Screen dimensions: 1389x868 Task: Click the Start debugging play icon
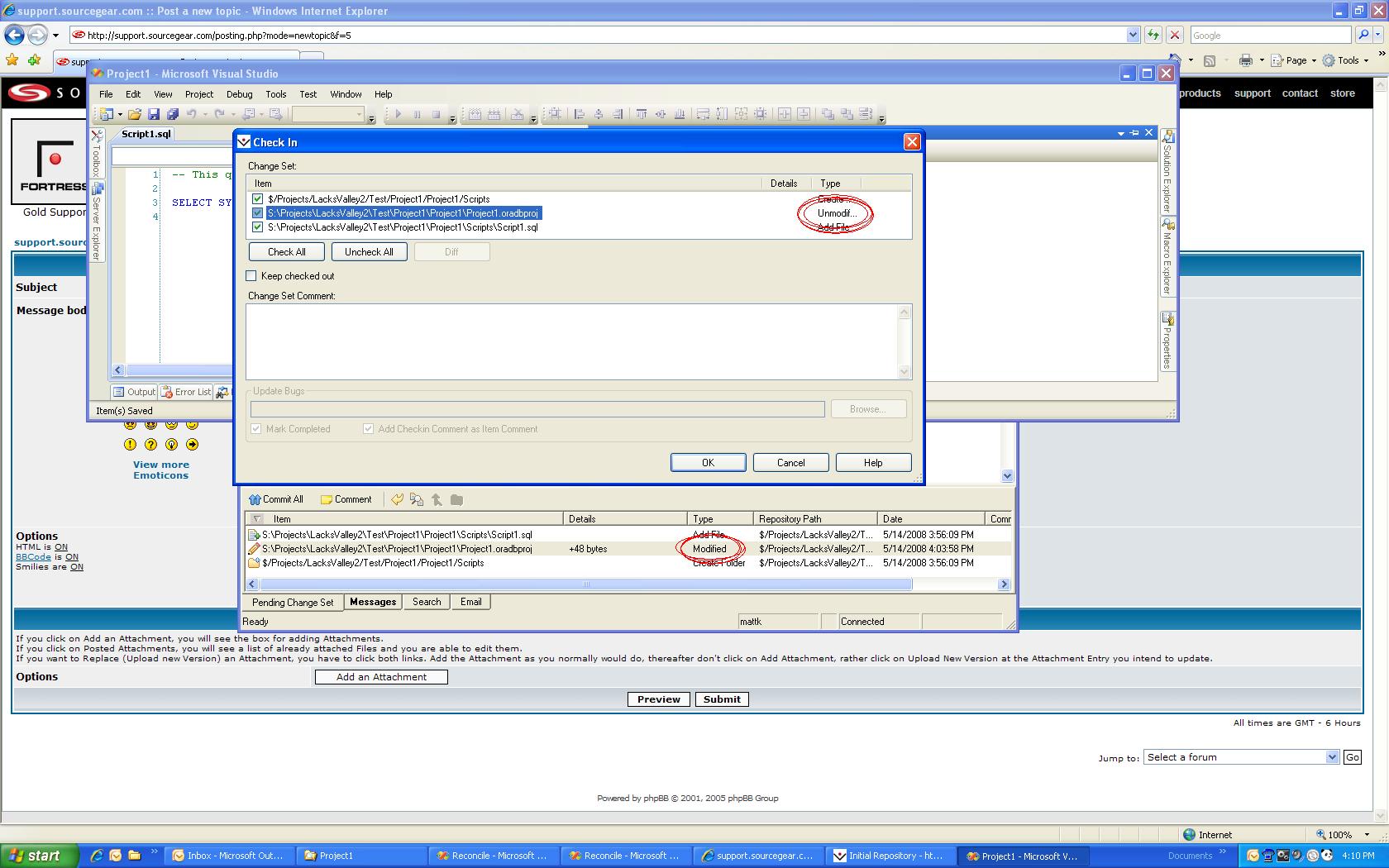coord(398,114)
